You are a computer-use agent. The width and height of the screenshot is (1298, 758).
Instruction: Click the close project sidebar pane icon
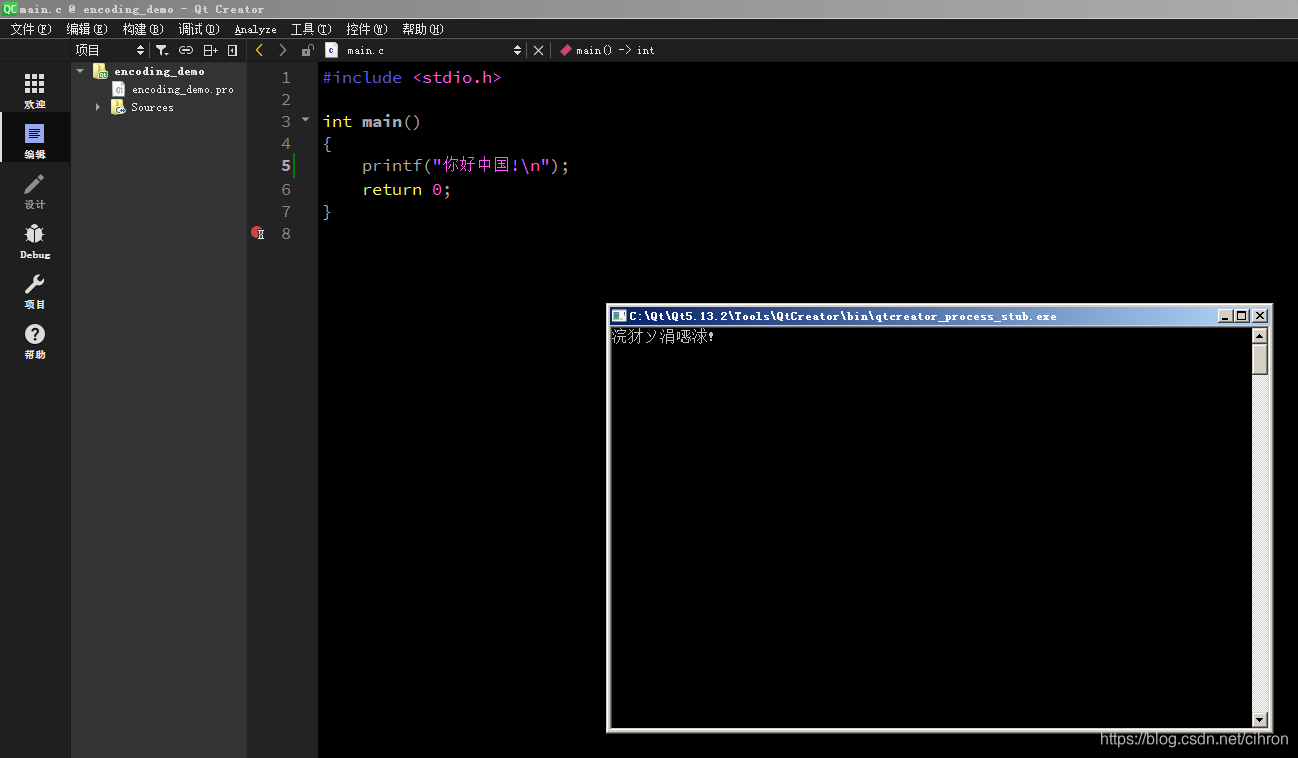(232, 50)
